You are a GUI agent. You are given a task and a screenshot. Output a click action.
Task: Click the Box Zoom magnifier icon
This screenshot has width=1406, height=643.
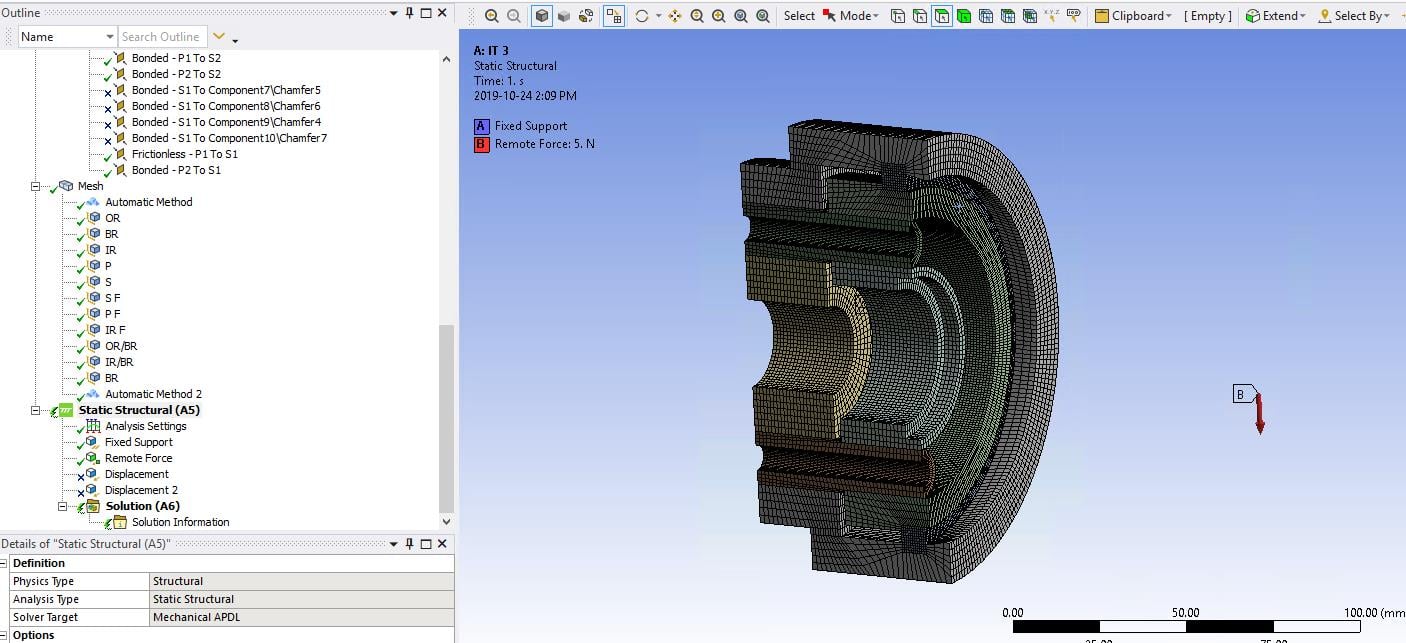719,16
